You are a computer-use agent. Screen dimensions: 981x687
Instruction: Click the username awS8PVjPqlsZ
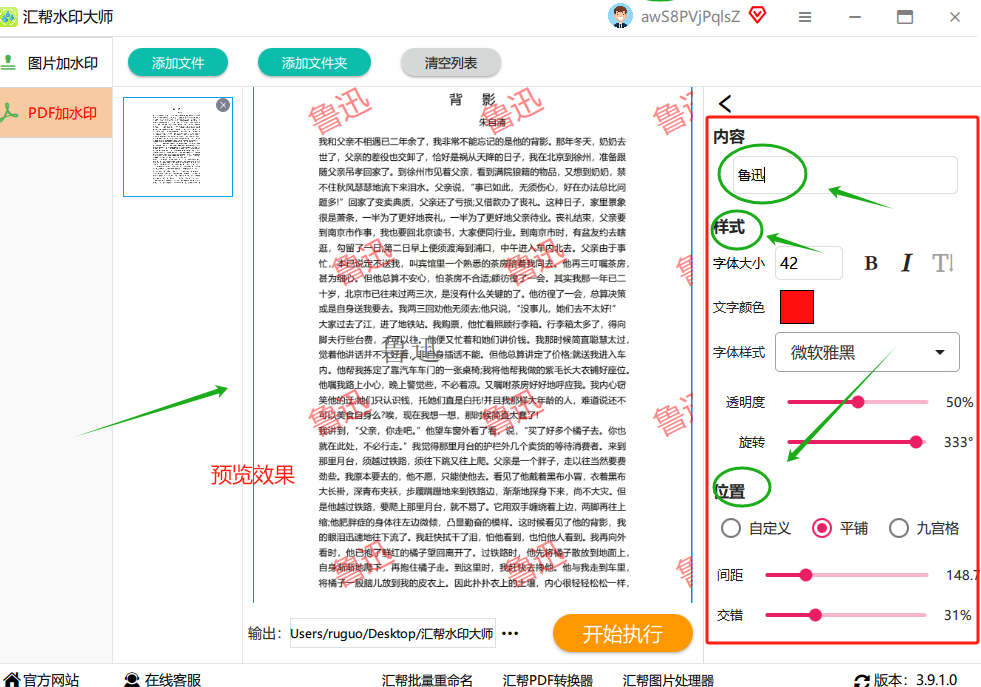(x=690, y=16)
